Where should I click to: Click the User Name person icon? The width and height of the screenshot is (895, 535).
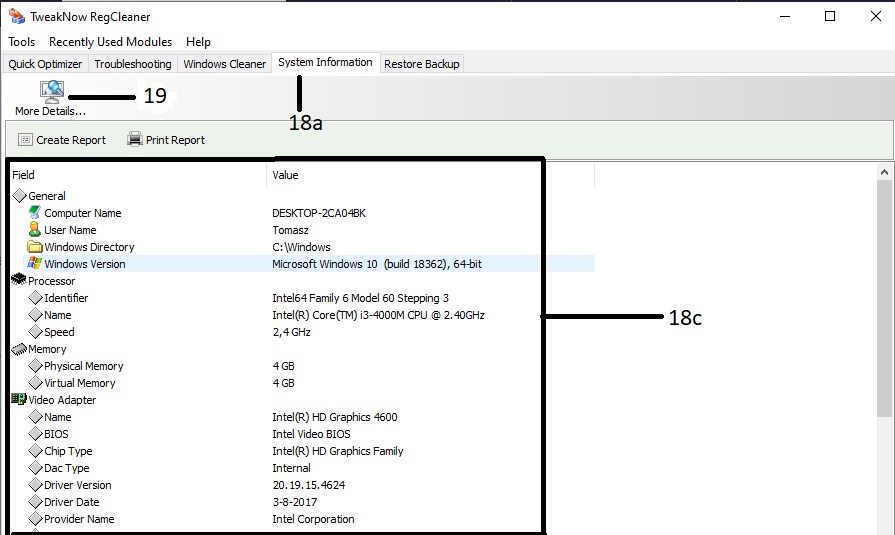coord(35,230)
